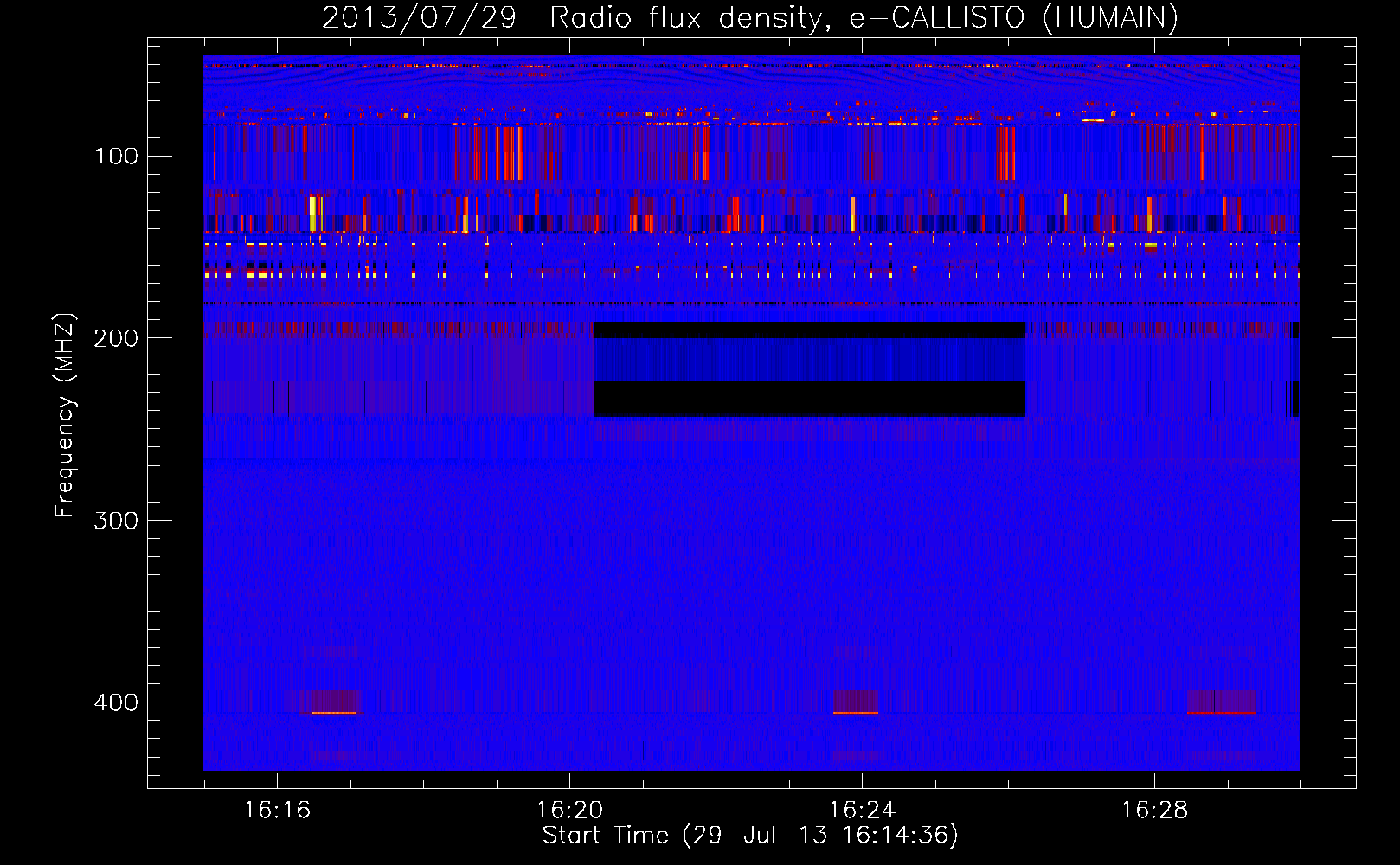Screen dimensions: 1400x865
Task: Select the 100 frequency tick label
Action: [117, 157]
